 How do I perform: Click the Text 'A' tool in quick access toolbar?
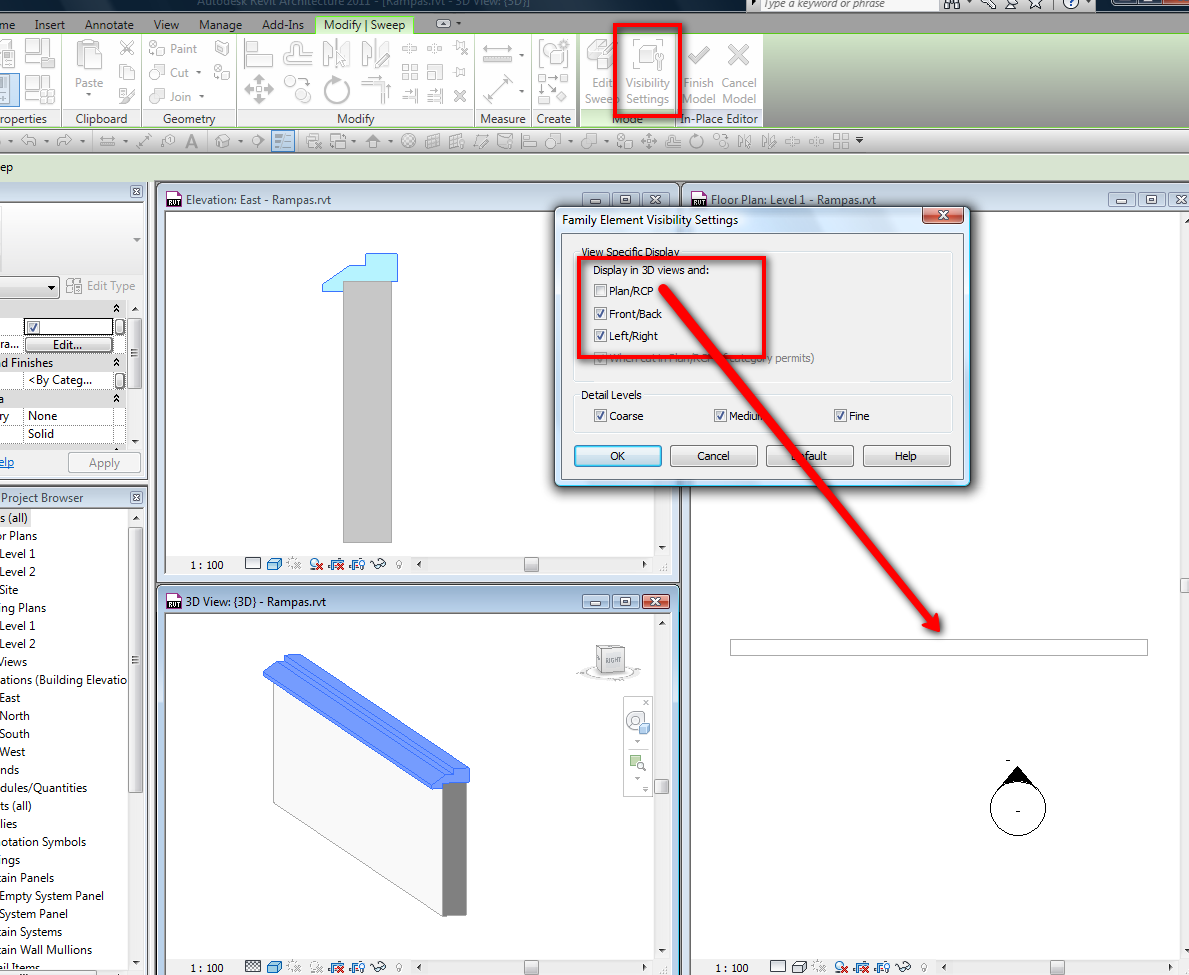pyautogui.click(x=192, y=141)
